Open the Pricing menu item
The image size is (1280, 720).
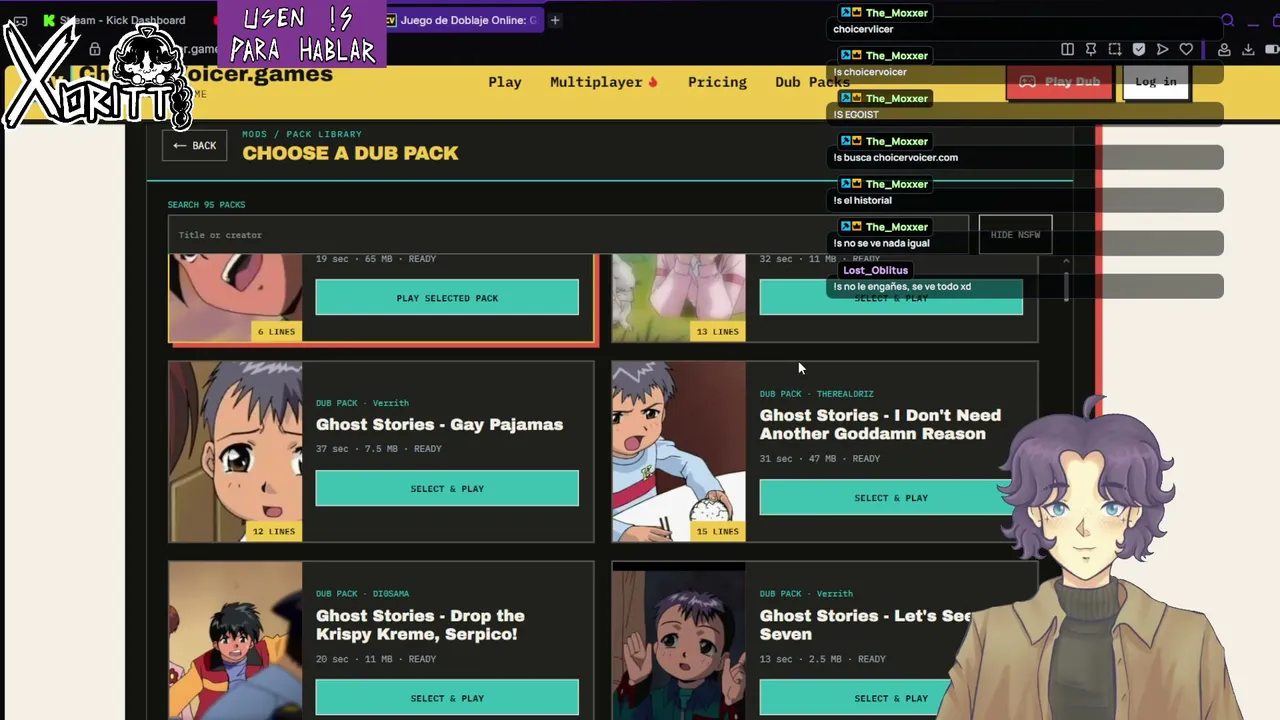click(x=717, y=82)
